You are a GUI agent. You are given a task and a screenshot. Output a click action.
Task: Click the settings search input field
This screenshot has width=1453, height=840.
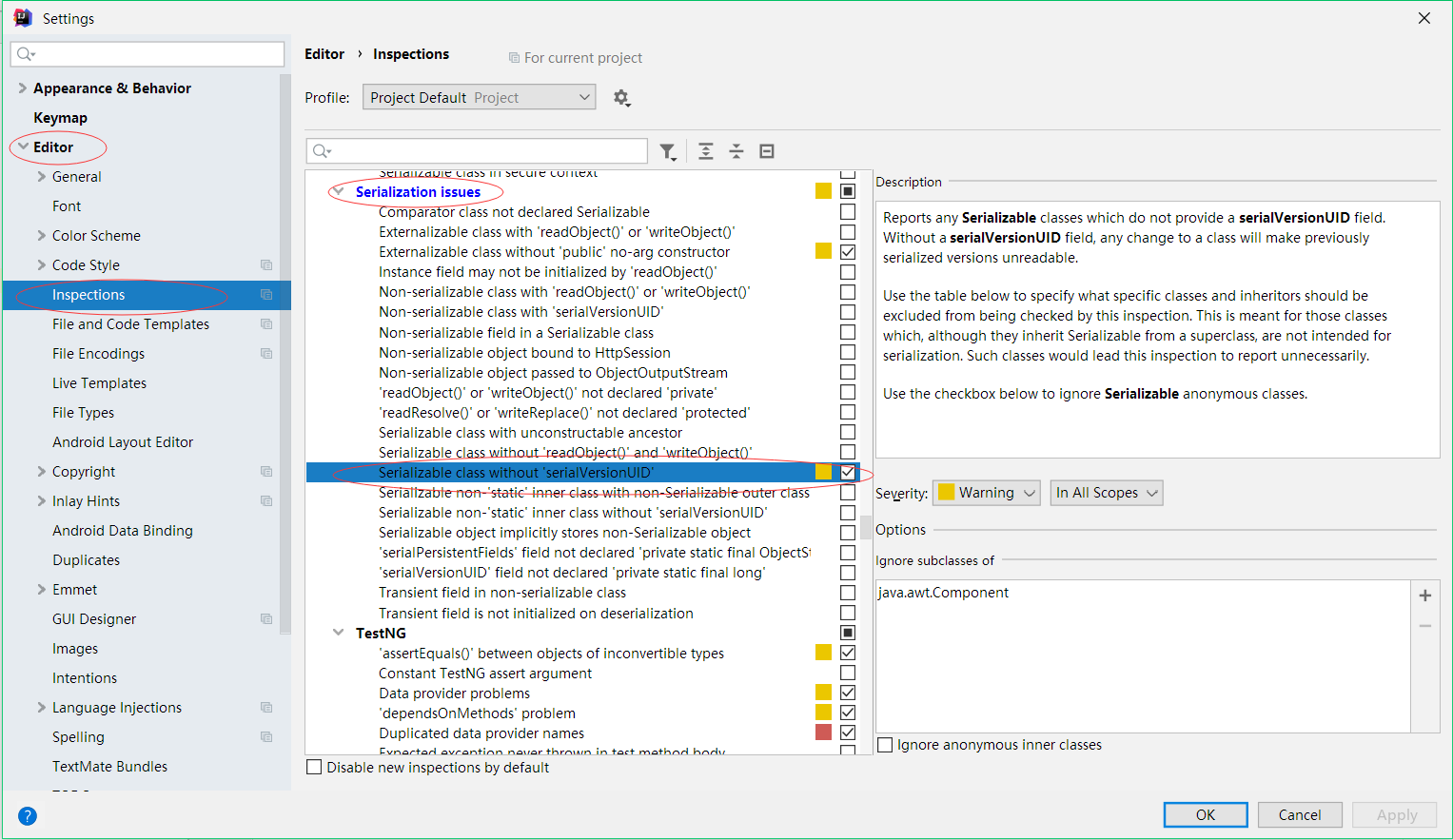pos(147,54)
